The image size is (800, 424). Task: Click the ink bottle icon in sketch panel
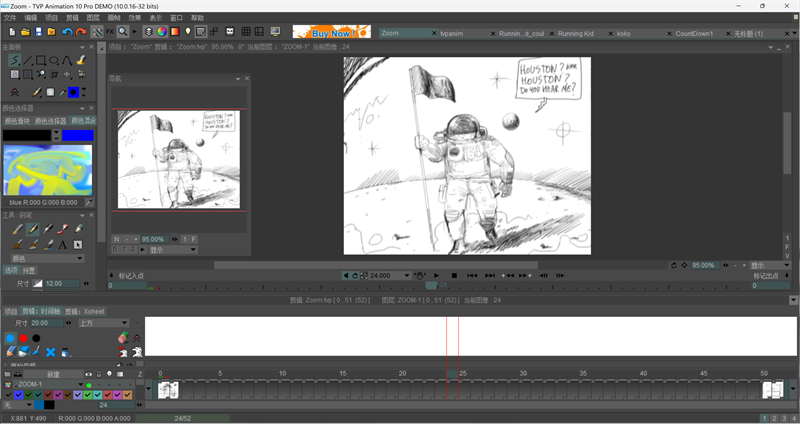[x=65, y=352]
